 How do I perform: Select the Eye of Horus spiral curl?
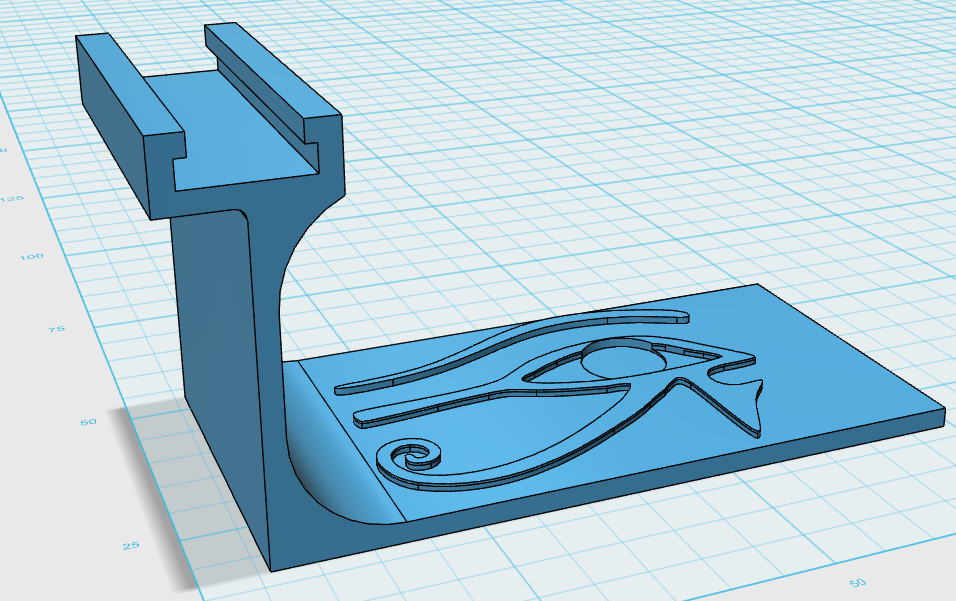[x=410, y=456]
